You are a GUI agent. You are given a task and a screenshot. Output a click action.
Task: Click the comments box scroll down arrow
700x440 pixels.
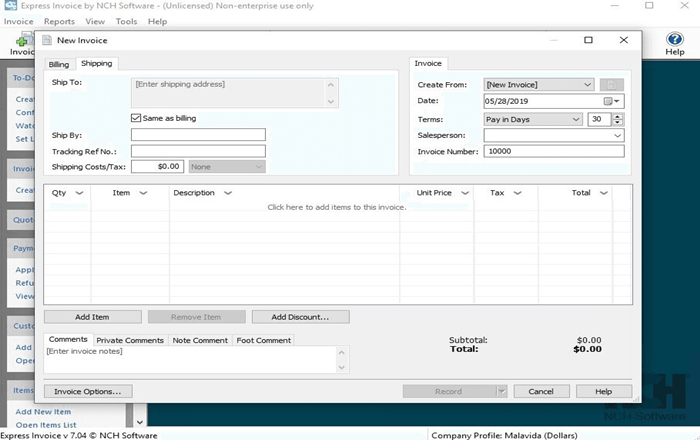tap(342, 367)
